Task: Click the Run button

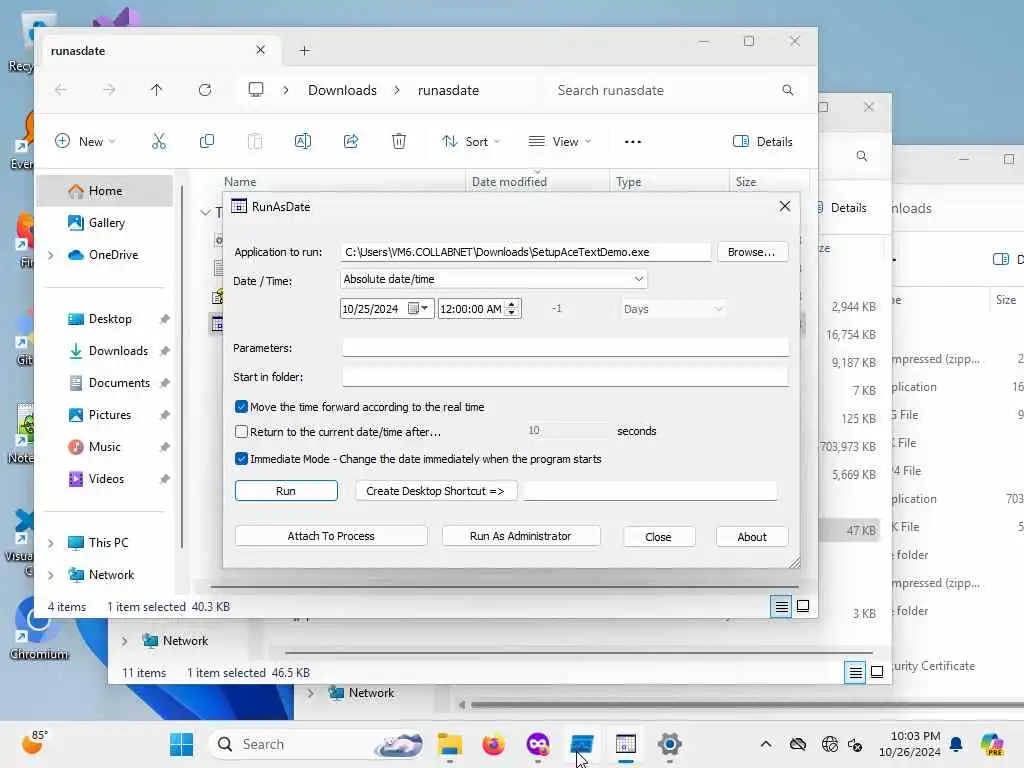Action: (x=286, y=490)
